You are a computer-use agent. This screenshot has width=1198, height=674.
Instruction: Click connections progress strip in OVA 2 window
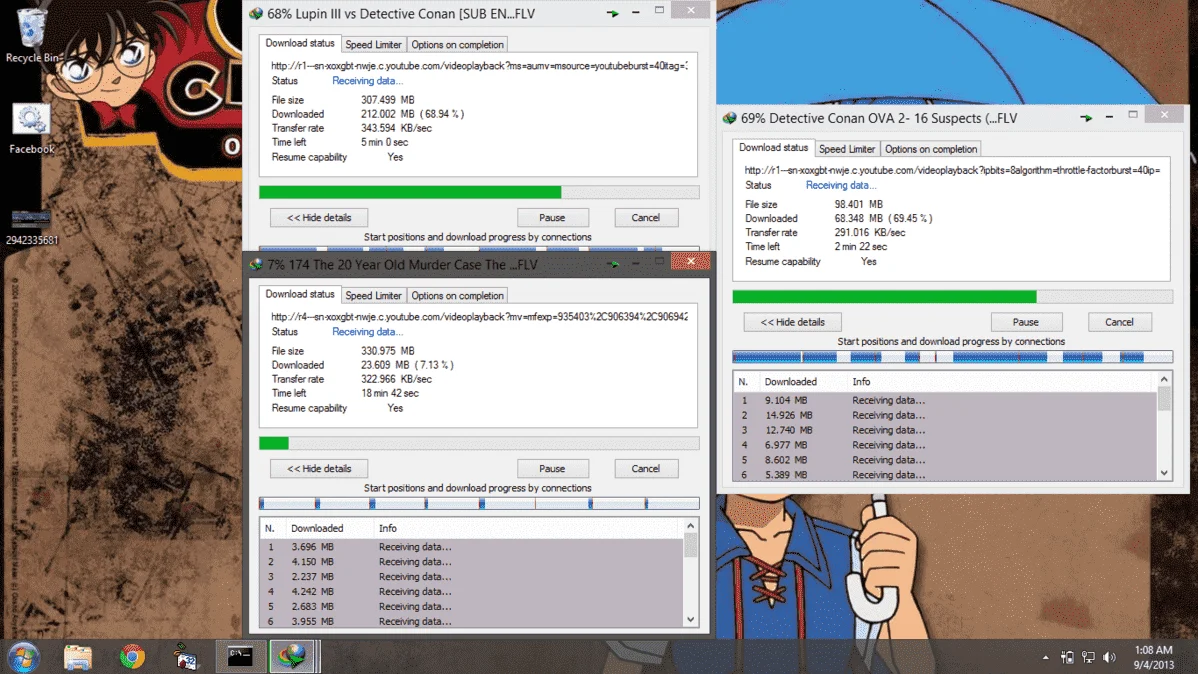953,357
